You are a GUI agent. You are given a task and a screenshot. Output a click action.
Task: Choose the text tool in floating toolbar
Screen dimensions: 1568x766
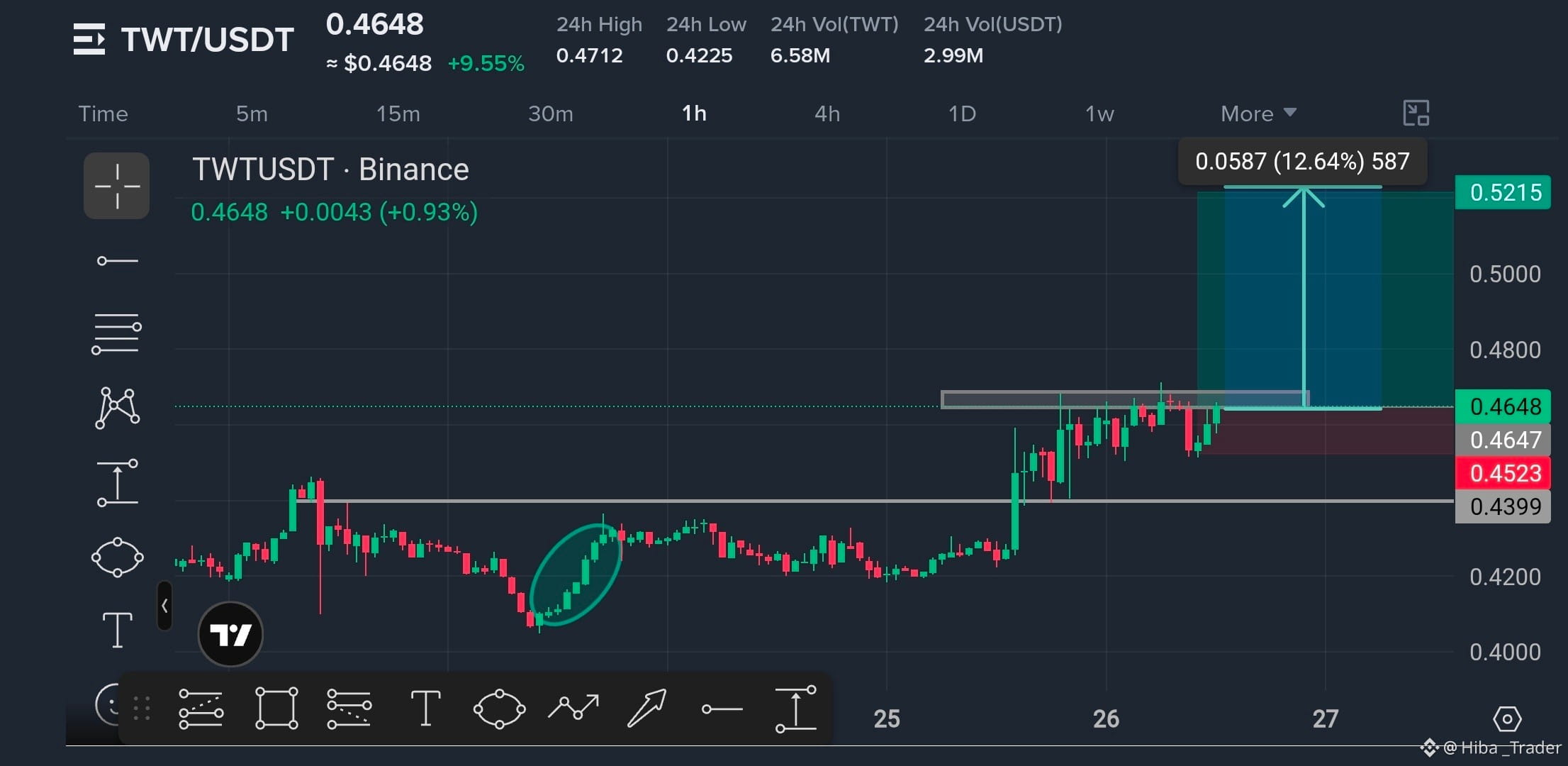(425, 708)
